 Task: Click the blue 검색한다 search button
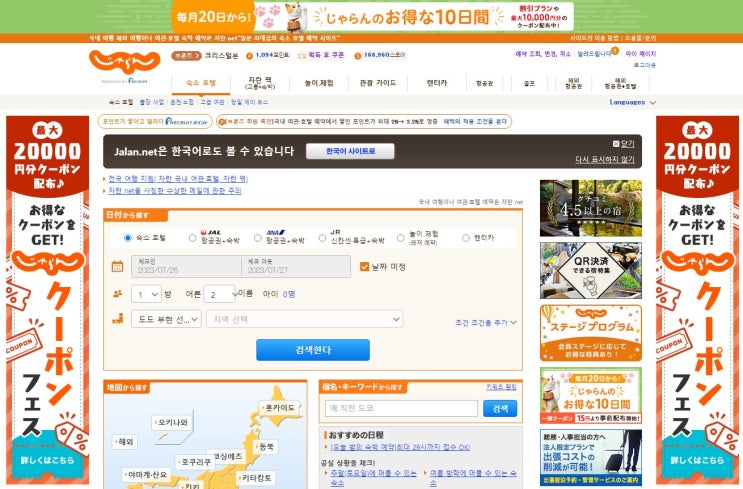click(x=313, y=350)
